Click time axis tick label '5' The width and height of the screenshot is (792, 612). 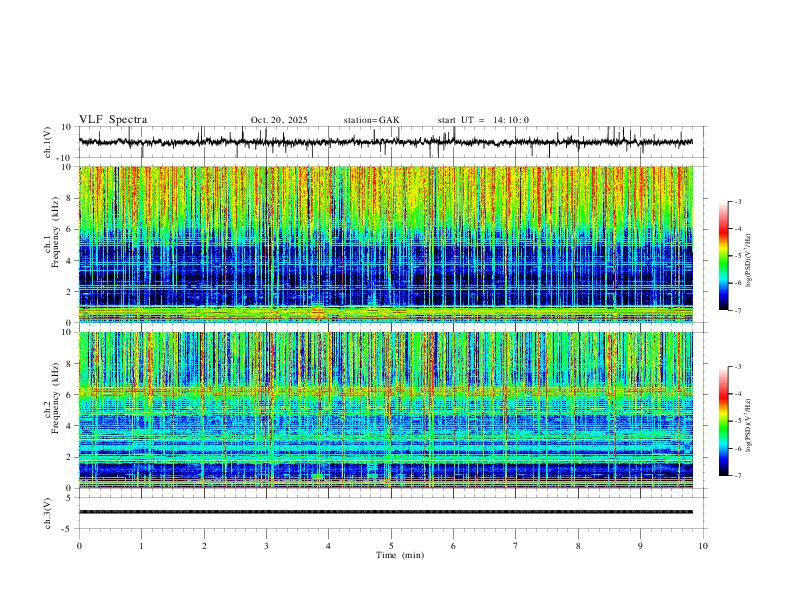(391, 546)
